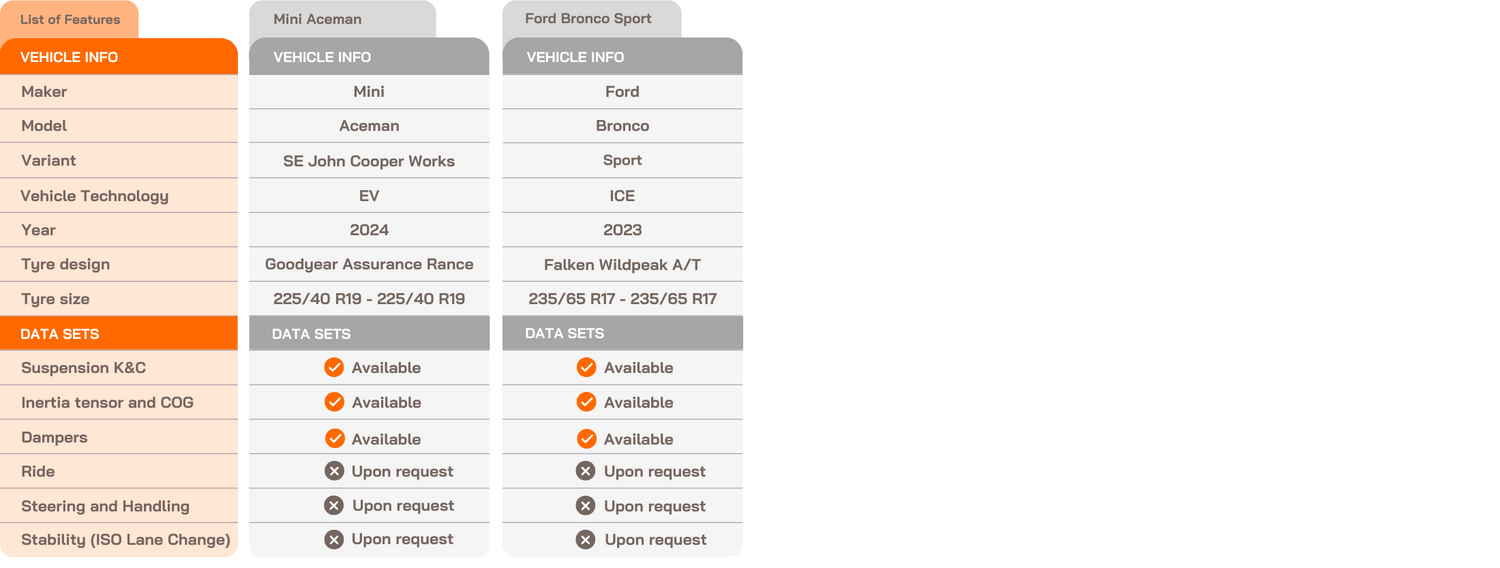The image size is (1500, 568).
Task: Click Ford Bronco Steering and Handling X icon
Action: tap(586, 506)
